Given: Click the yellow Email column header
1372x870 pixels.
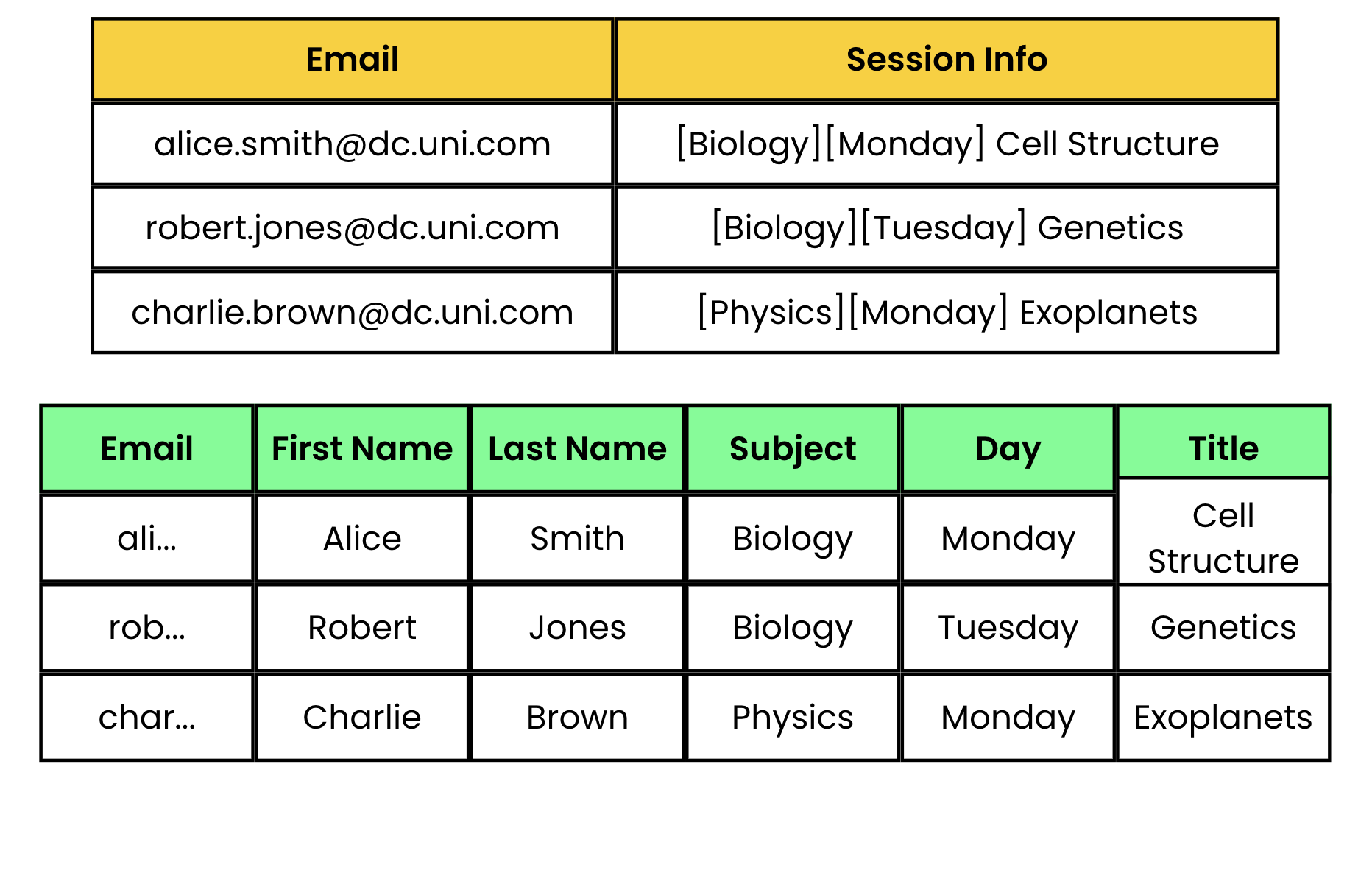Looking at the screenshot, I should click(x=352, y=60).
